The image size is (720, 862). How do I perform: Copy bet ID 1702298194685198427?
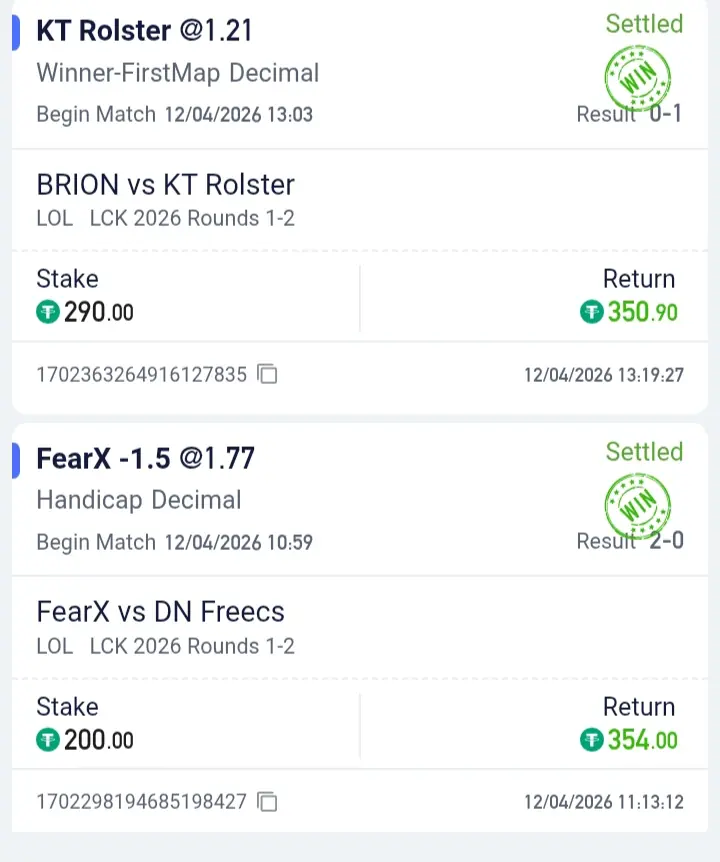click(267, 802)
